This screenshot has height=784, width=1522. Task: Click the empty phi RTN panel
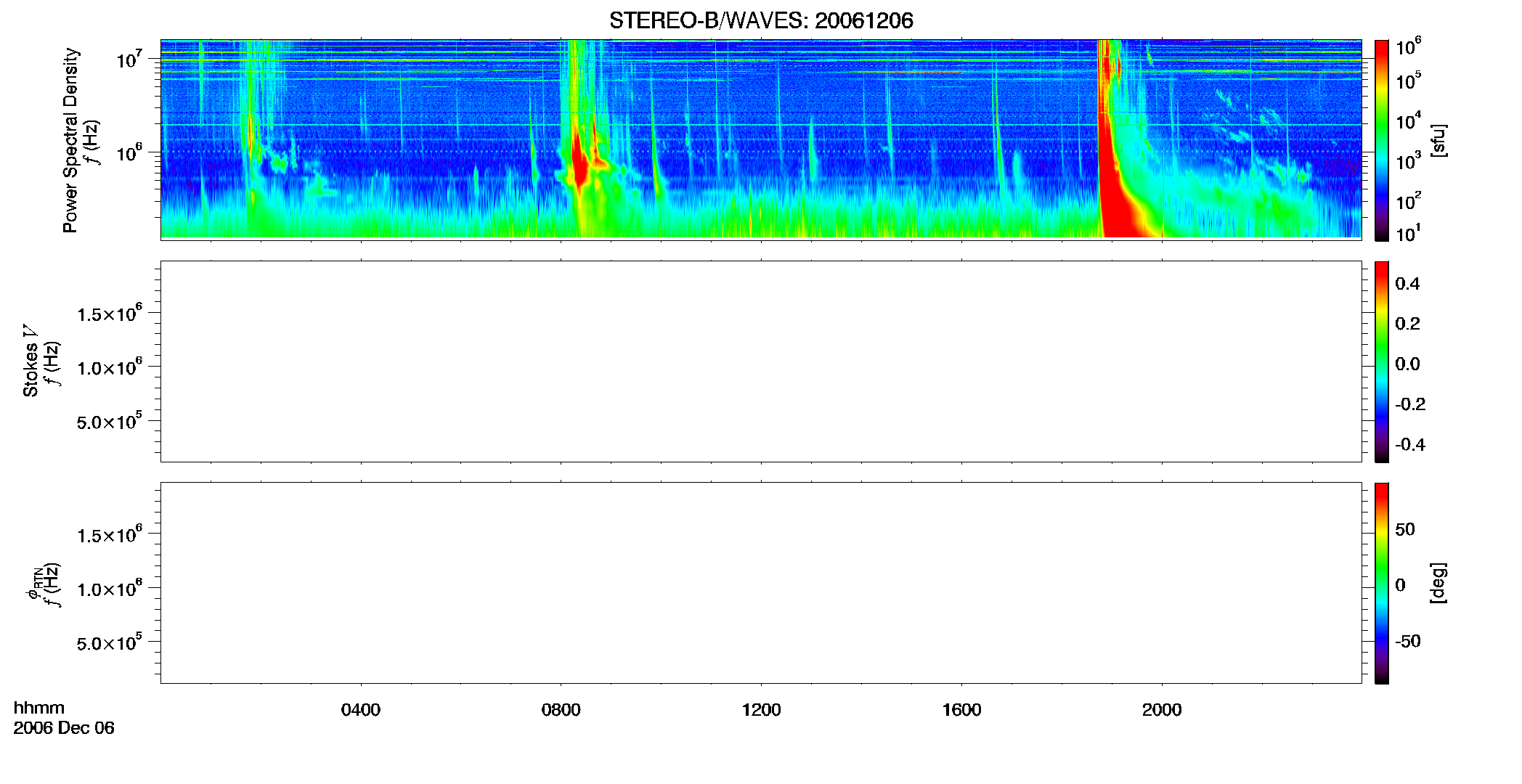(x=761, y=583)
